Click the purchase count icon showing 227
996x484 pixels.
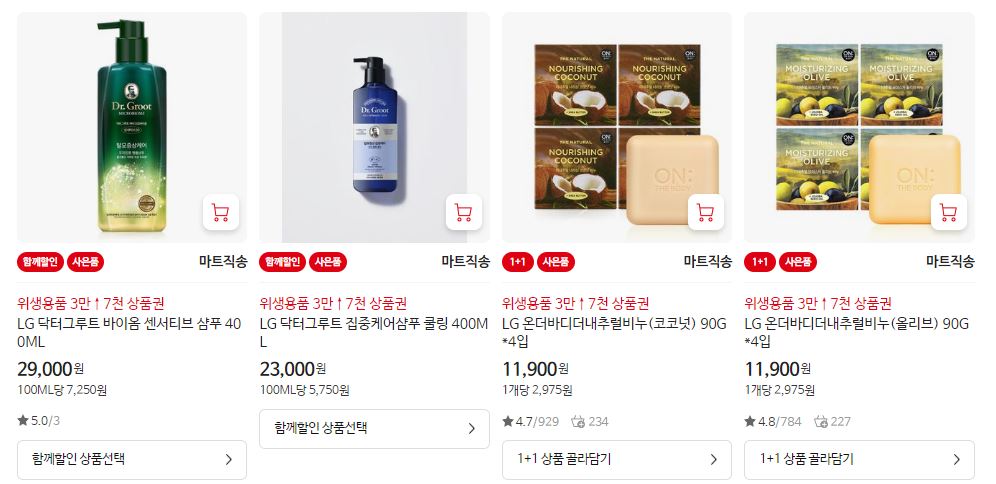[x=821, y=421]
